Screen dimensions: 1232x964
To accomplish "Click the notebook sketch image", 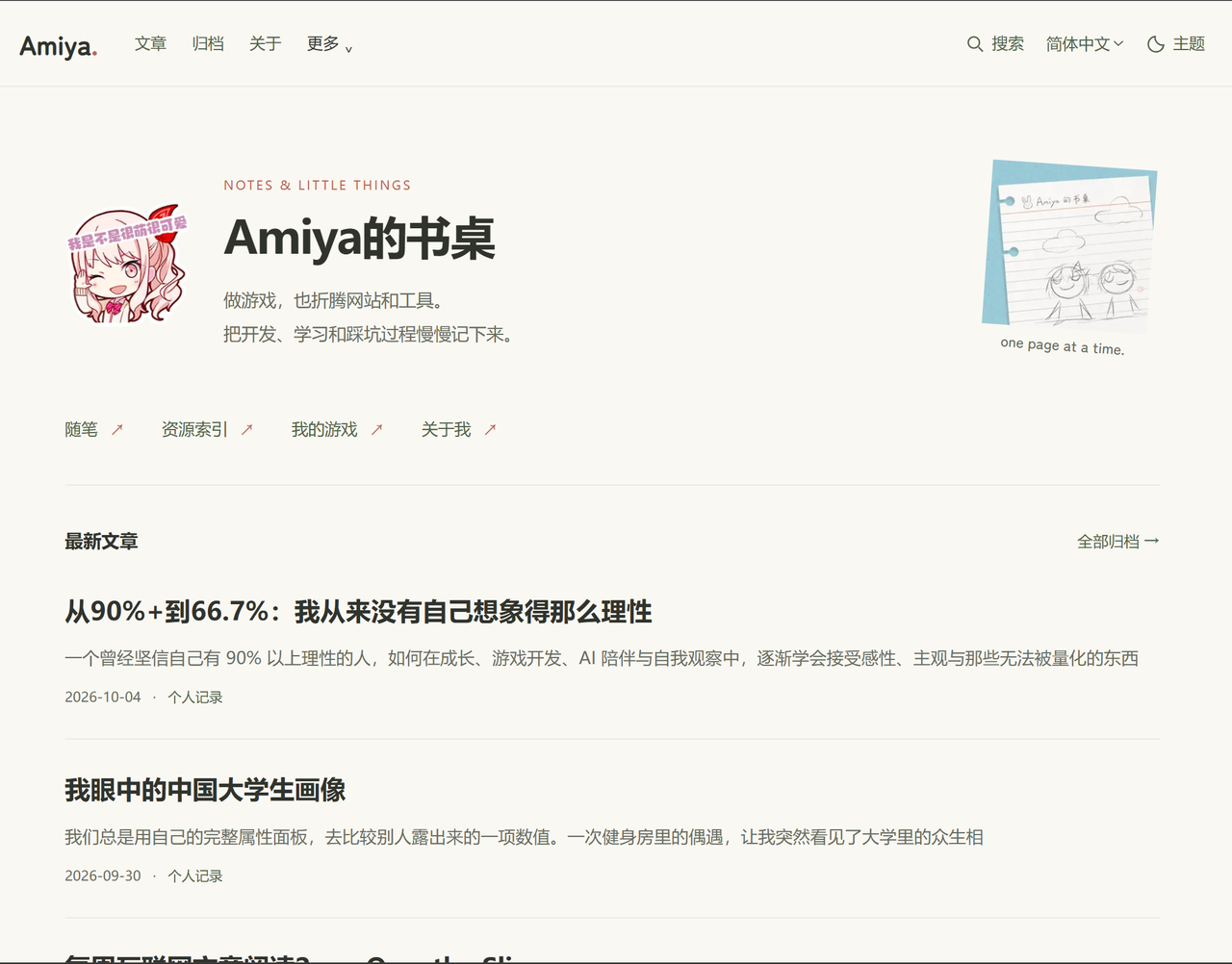I will (1069, 245).
